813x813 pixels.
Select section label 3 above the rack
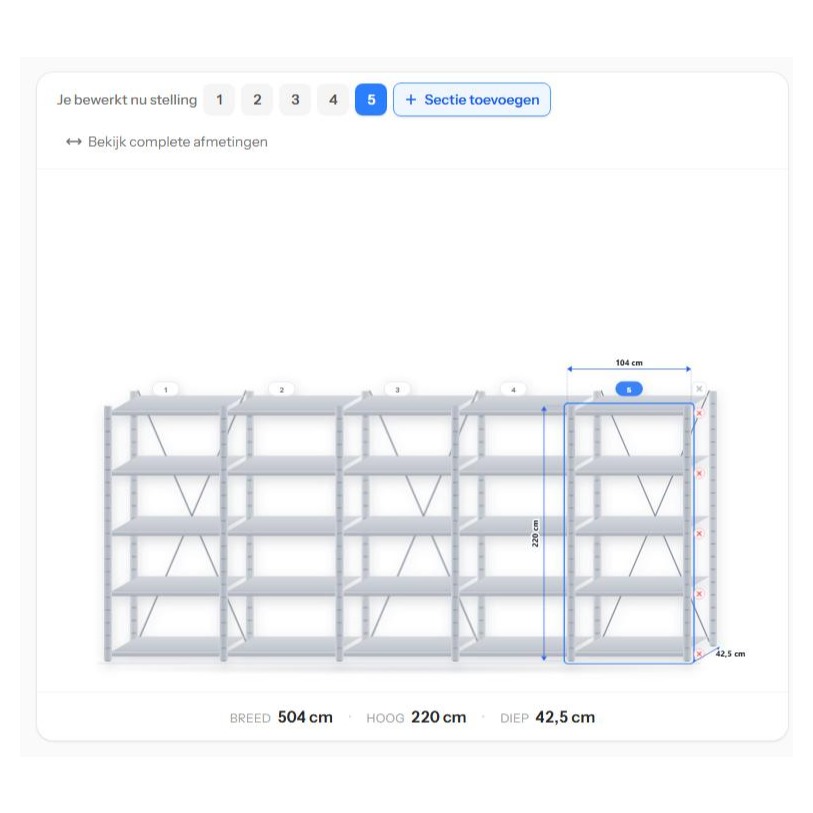coord(398,389)
